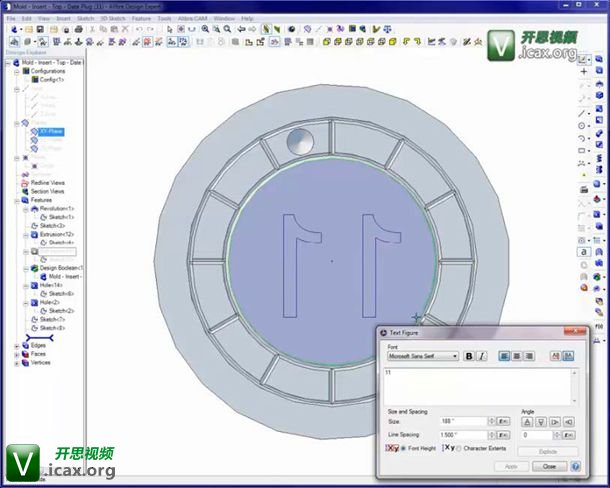Click the Line Spacing value stepper

(x=491, y=436)
